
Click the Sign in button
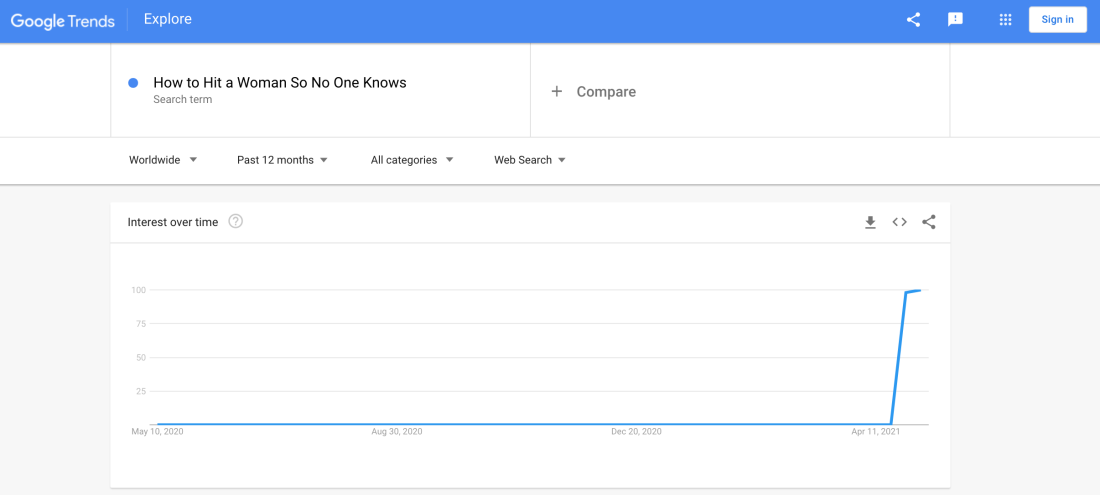coord(1057,20)
